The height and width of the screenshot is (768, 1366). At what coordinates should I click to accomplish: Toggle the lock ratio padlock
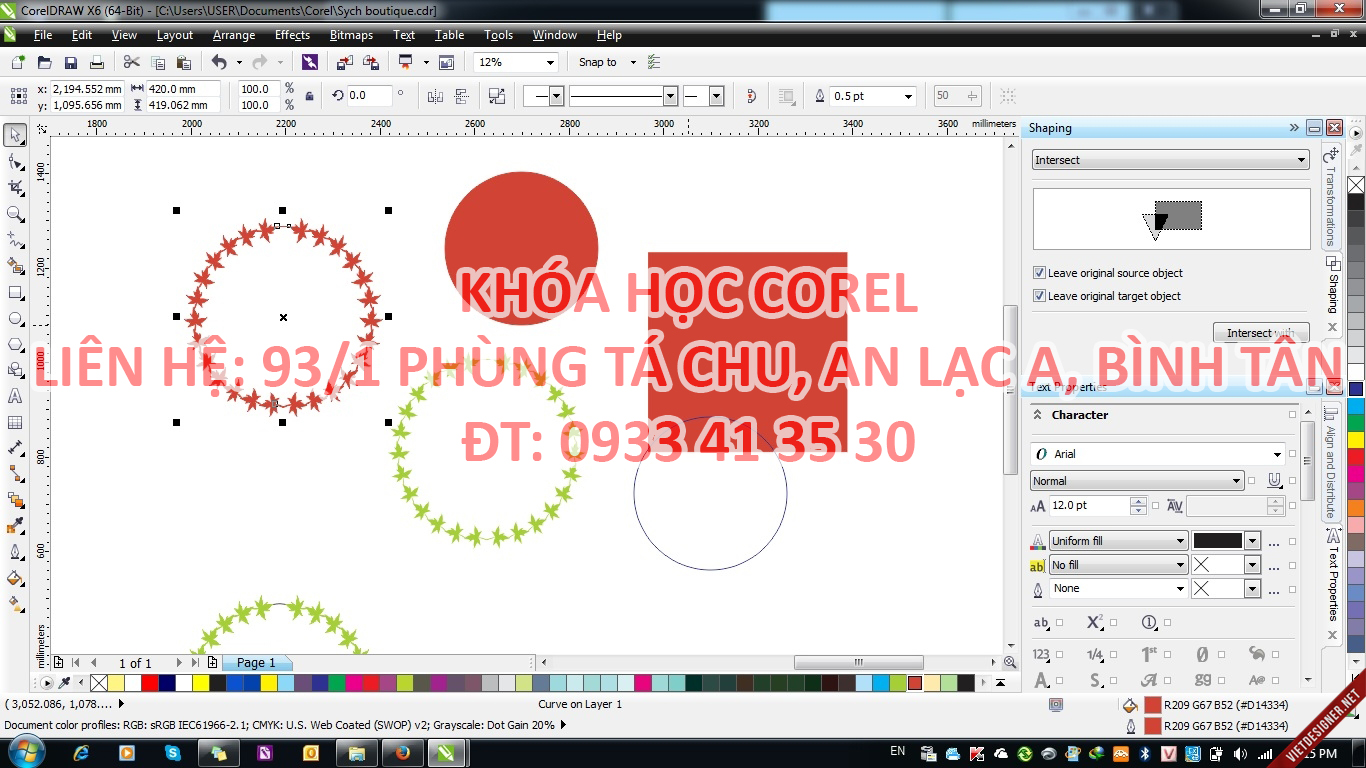(x=309, y=96)
